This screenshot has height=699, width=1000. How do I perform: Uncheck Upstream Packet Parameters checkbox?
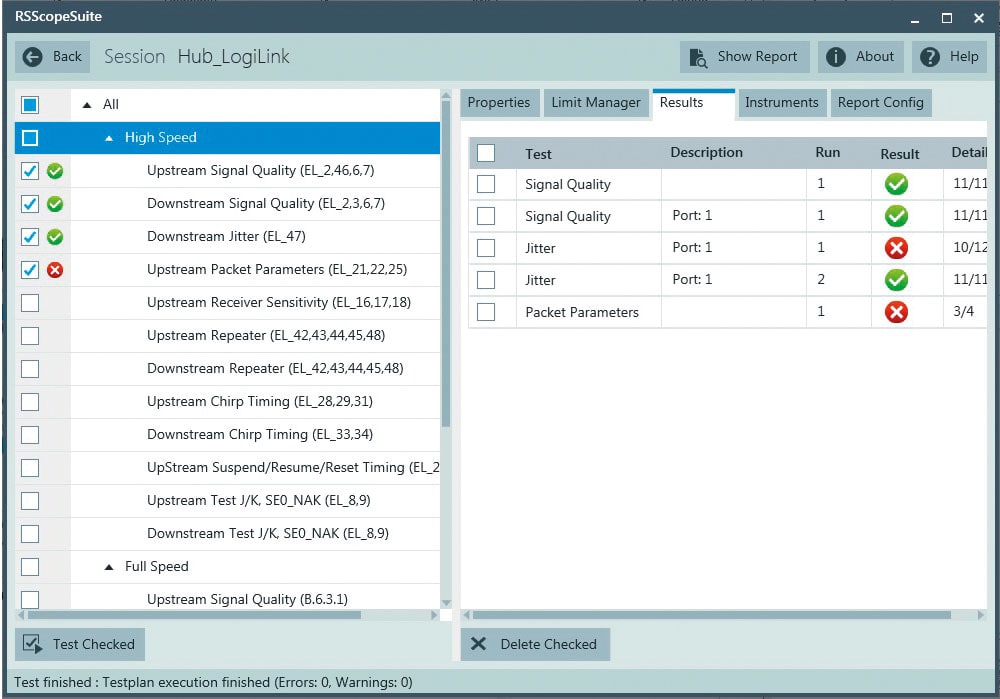coord(30,270)
